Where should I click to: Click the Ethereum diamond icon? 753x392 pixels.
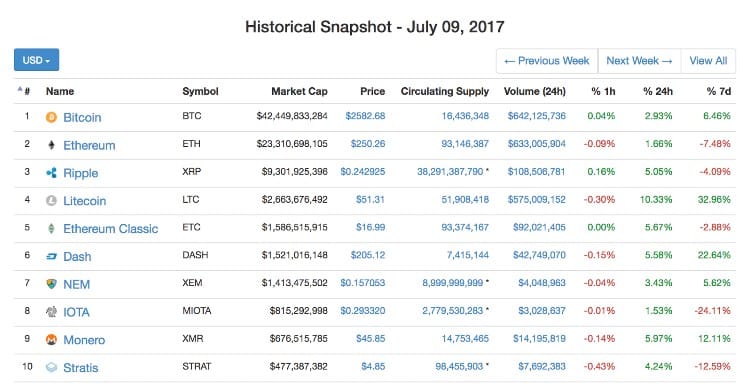point(51,145)
